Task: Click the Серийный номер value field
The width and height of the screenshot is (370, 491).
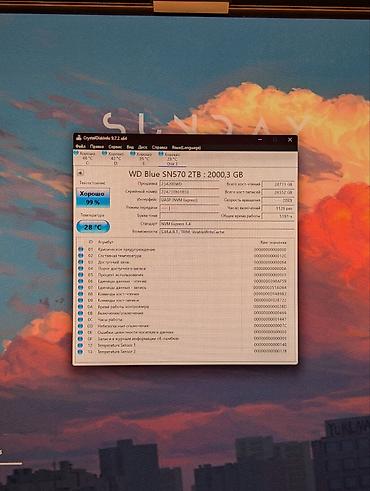Action: click(x=189, y=192)
